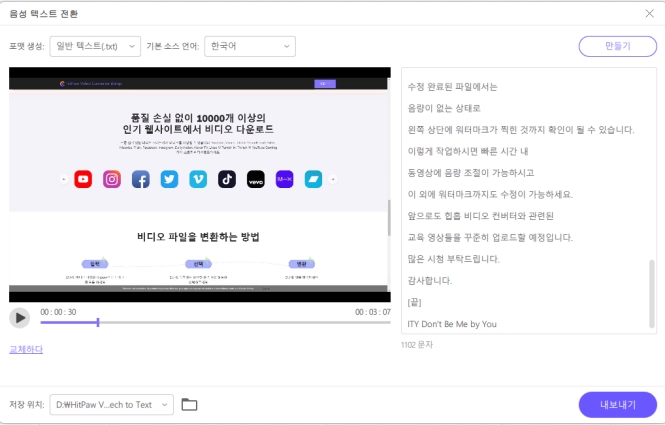The width and height of the screenshot is (665, 425).
Task: Click the Facebook icon in the preview
Action: click(x=141, y=179)
